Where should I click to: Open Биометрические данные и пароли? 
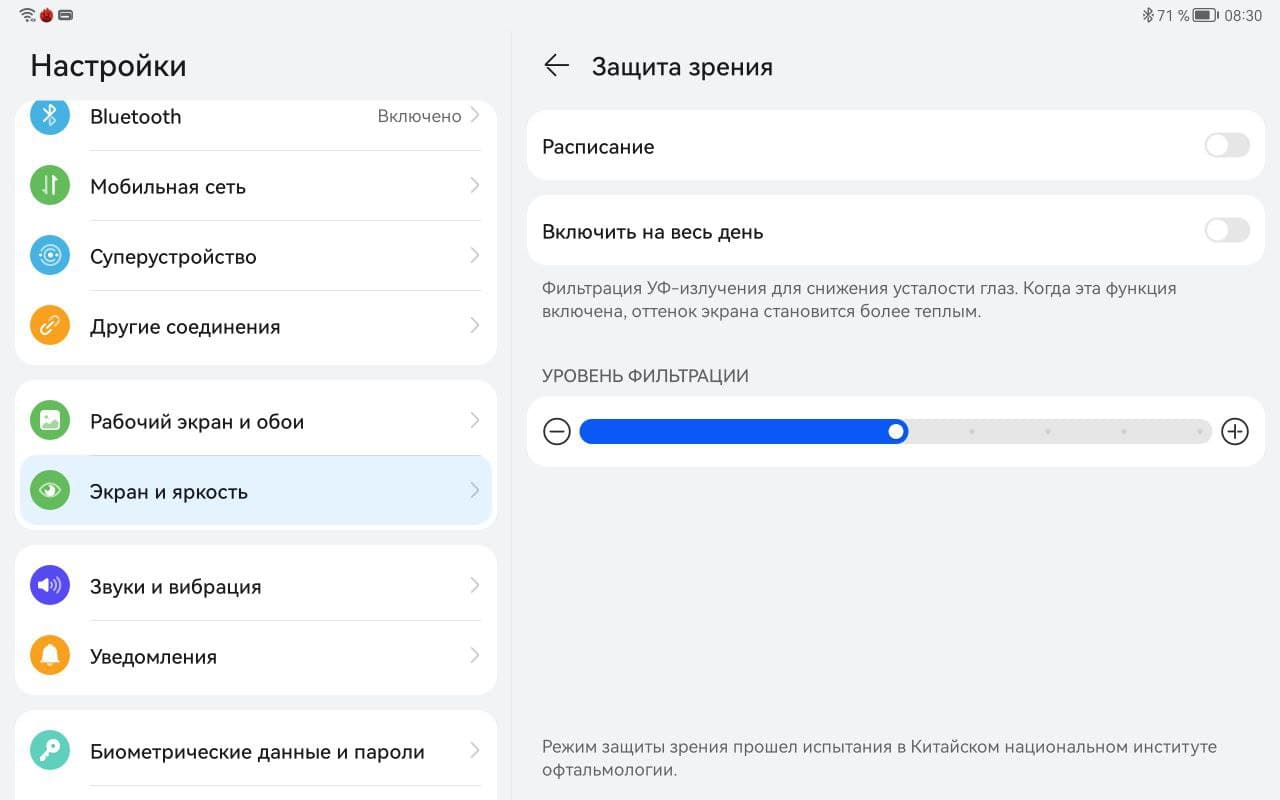click(x=257, y=751)
